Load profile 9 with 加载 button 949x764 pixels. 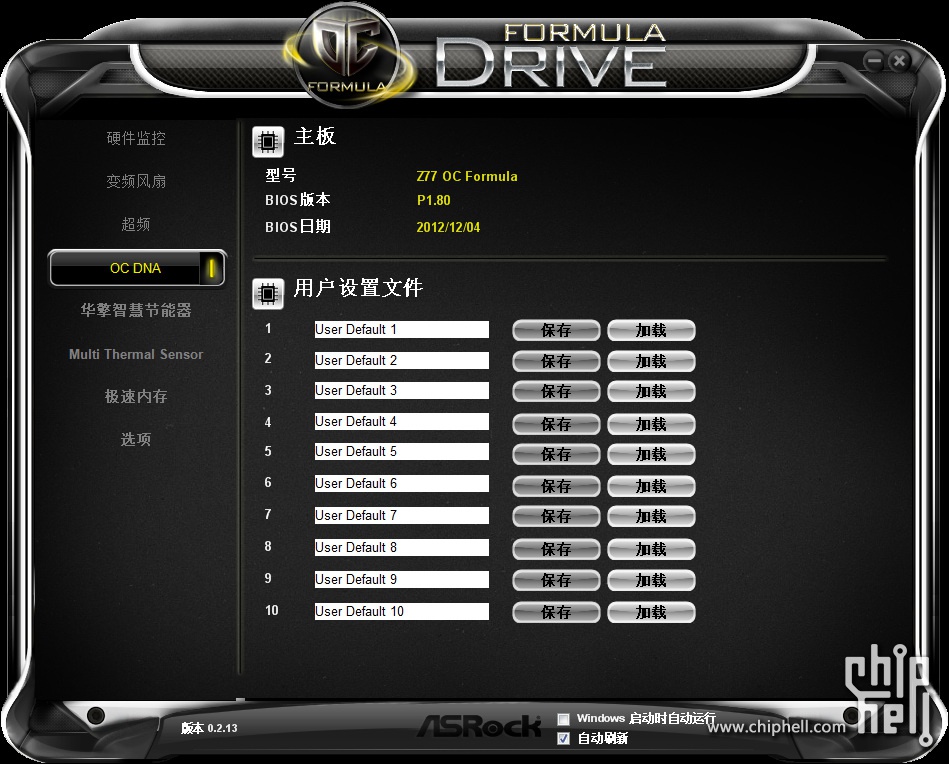point(651,581)
